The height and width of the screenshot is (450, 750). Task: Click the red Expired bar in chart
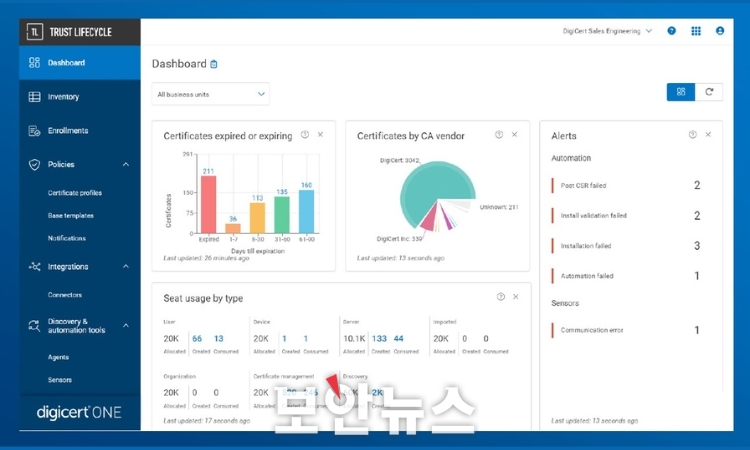coord(209,205)
